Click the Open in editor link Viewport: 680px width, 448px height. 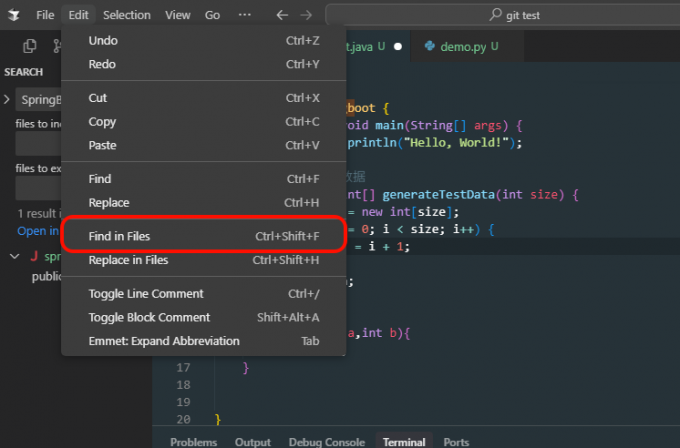(x=38, y=231)
